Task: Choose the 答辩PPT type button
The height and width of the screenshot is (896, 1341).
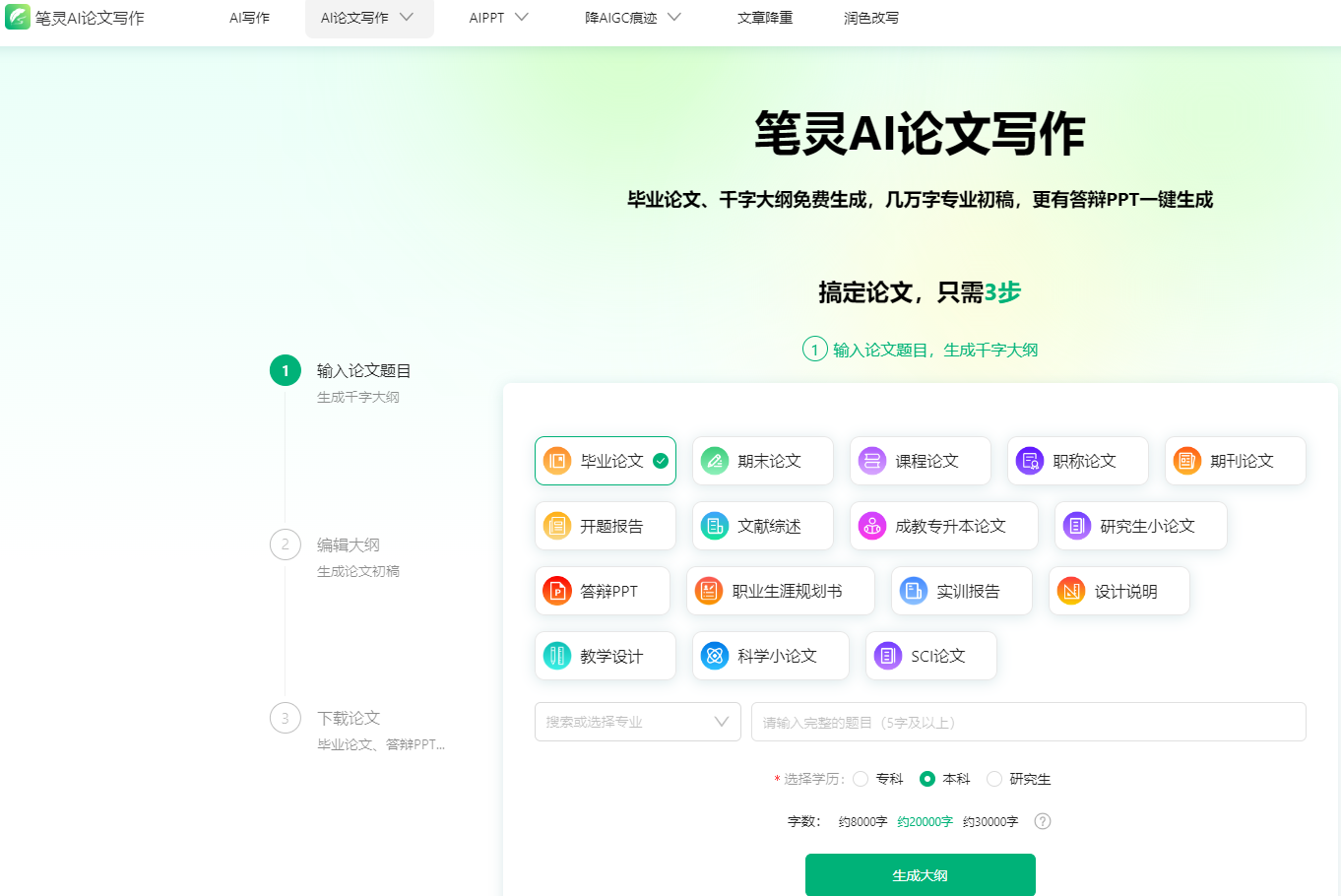Action: [x=603, y=591]
